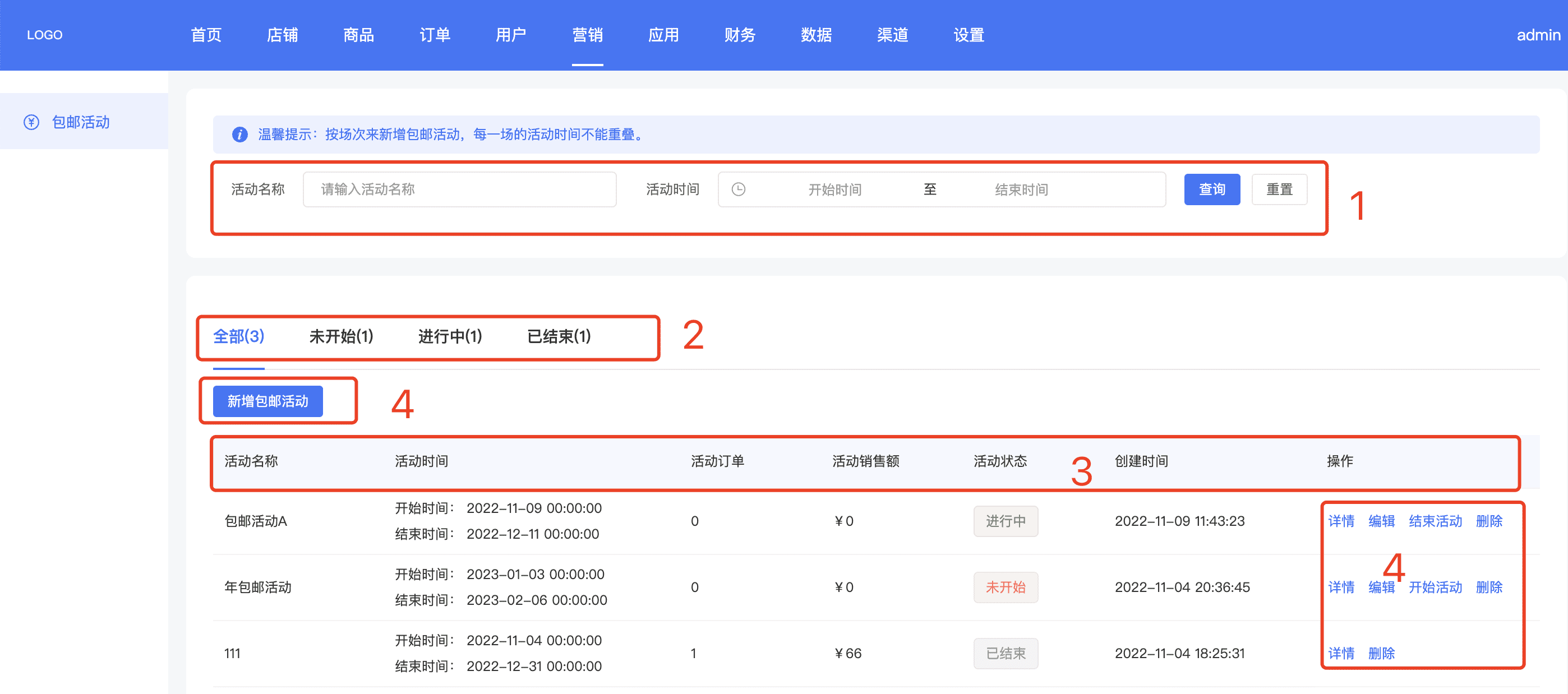Click 删除 for 年包邮活动
This screenshot has width=1568, height=694.
1489,587
